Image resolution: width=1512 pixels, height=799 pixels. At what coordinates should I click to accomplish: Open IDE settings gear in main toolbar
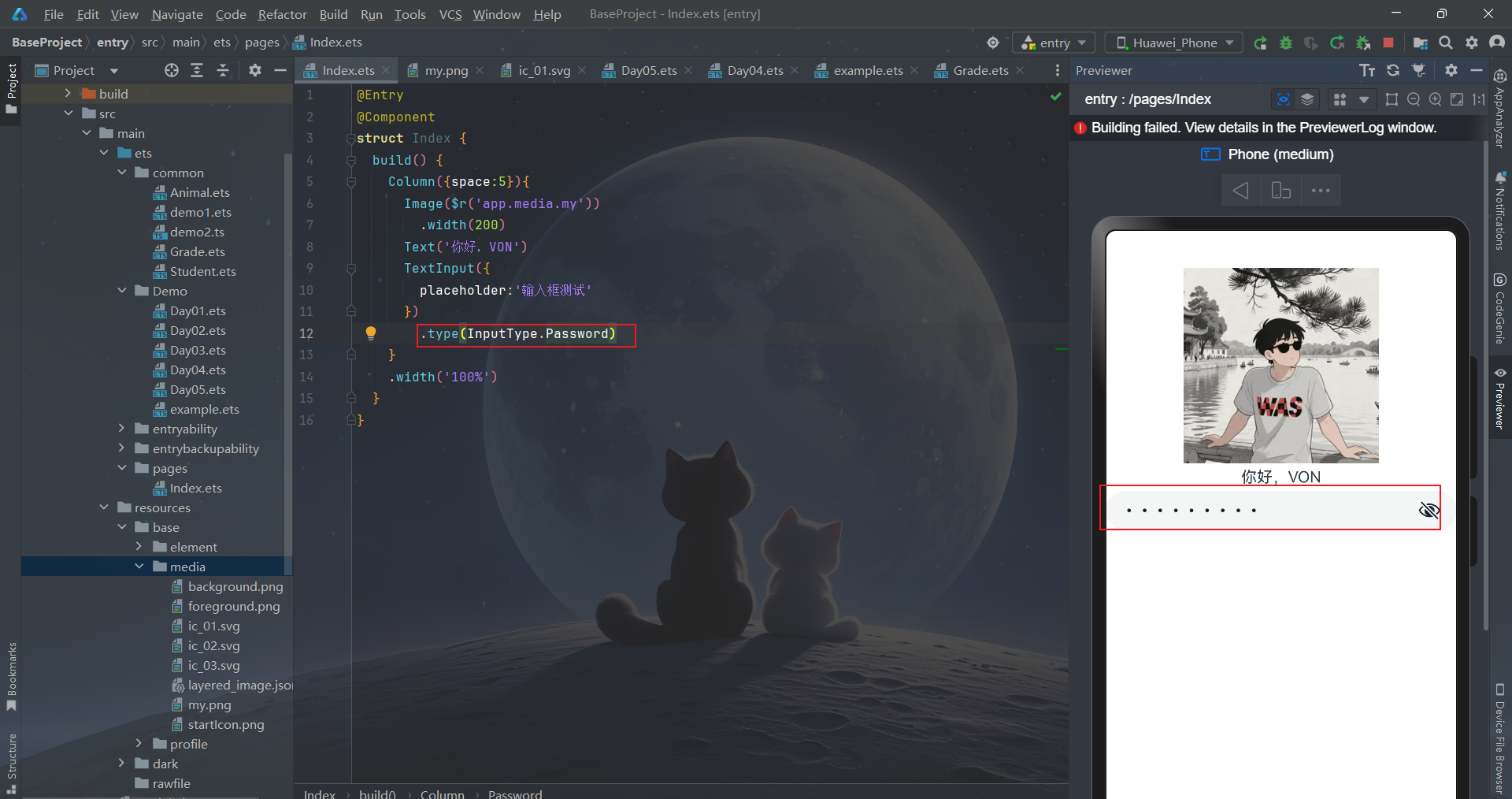coord(1472,43)
